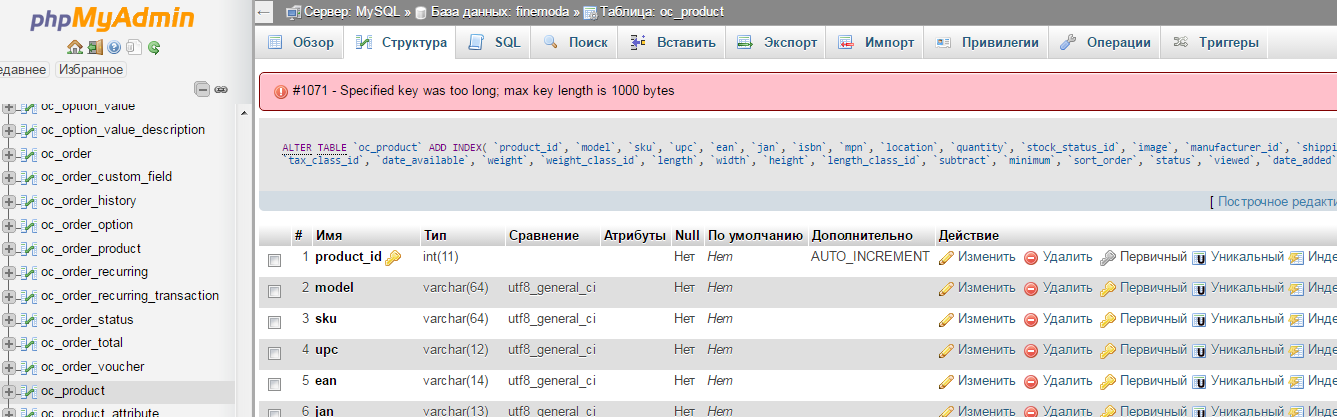This screenshot has width=1337, height=417.
Task: Open phpMyAdmin documentation help icon
Action: pos(114,47)
